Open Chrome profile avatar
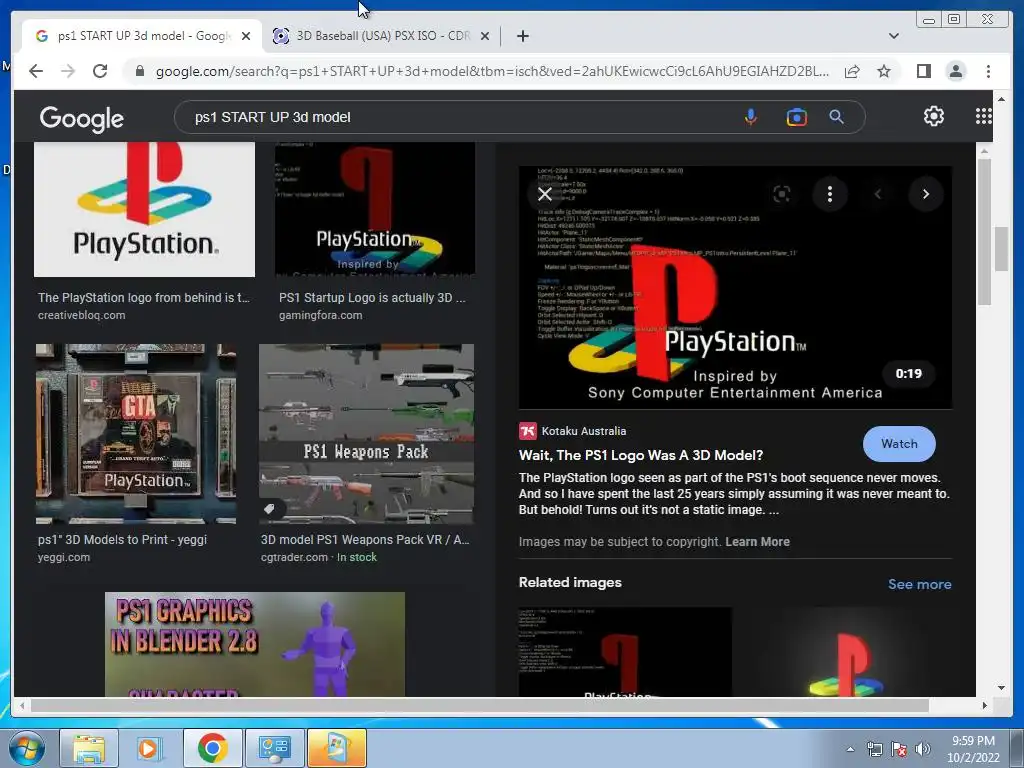Screen dimensions: 1024x768 click(x=955, y=71)
